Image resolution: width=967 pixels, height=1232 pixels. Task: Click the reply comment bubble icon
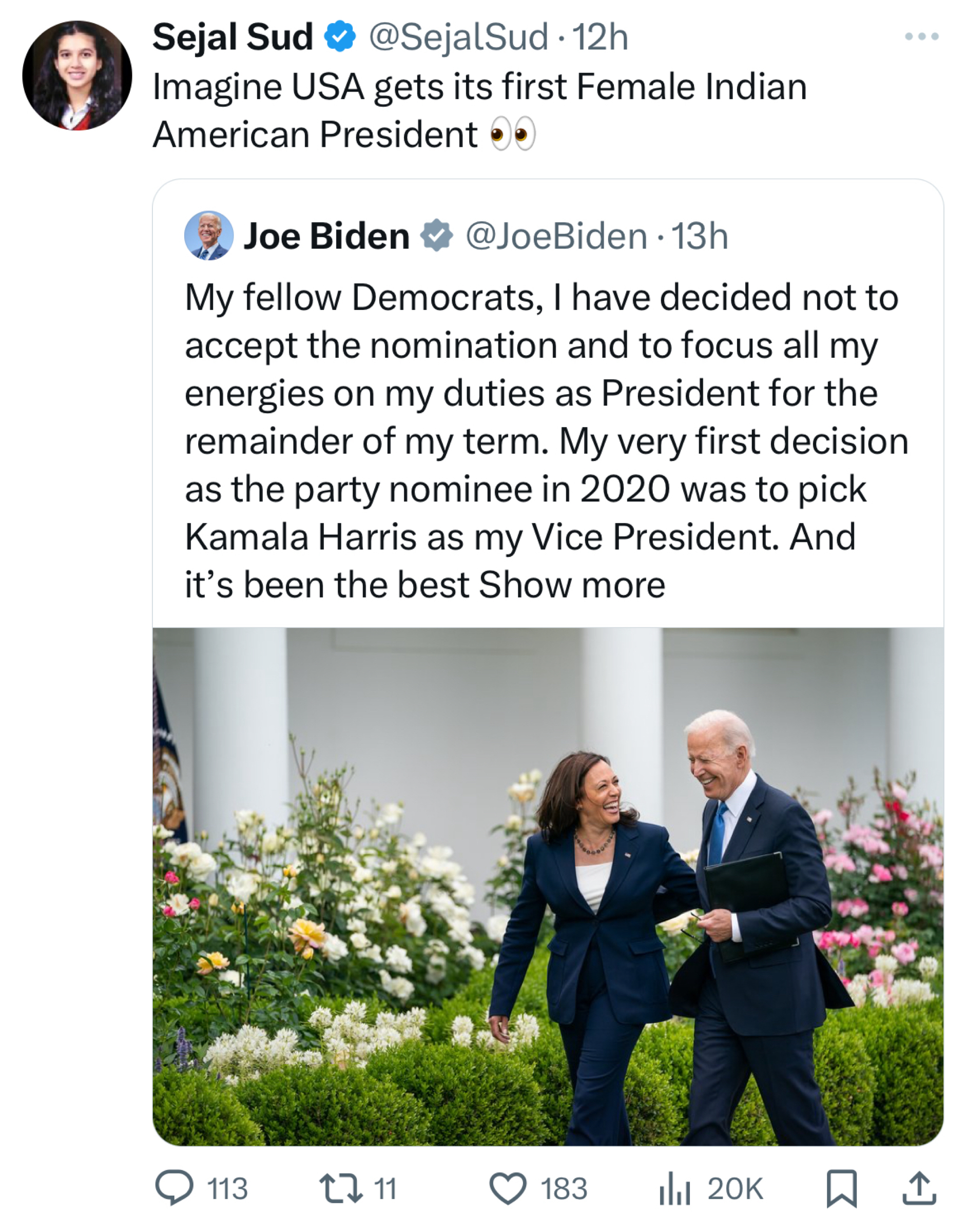[x=175, y=1187]
